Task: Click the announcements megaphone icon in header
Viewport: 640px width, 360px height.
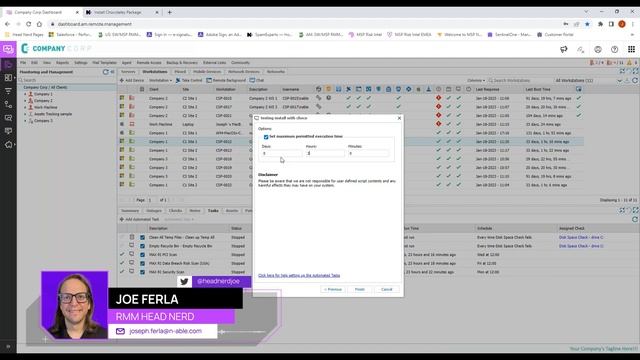Action: pyautogui.click(x=564, y=49)
